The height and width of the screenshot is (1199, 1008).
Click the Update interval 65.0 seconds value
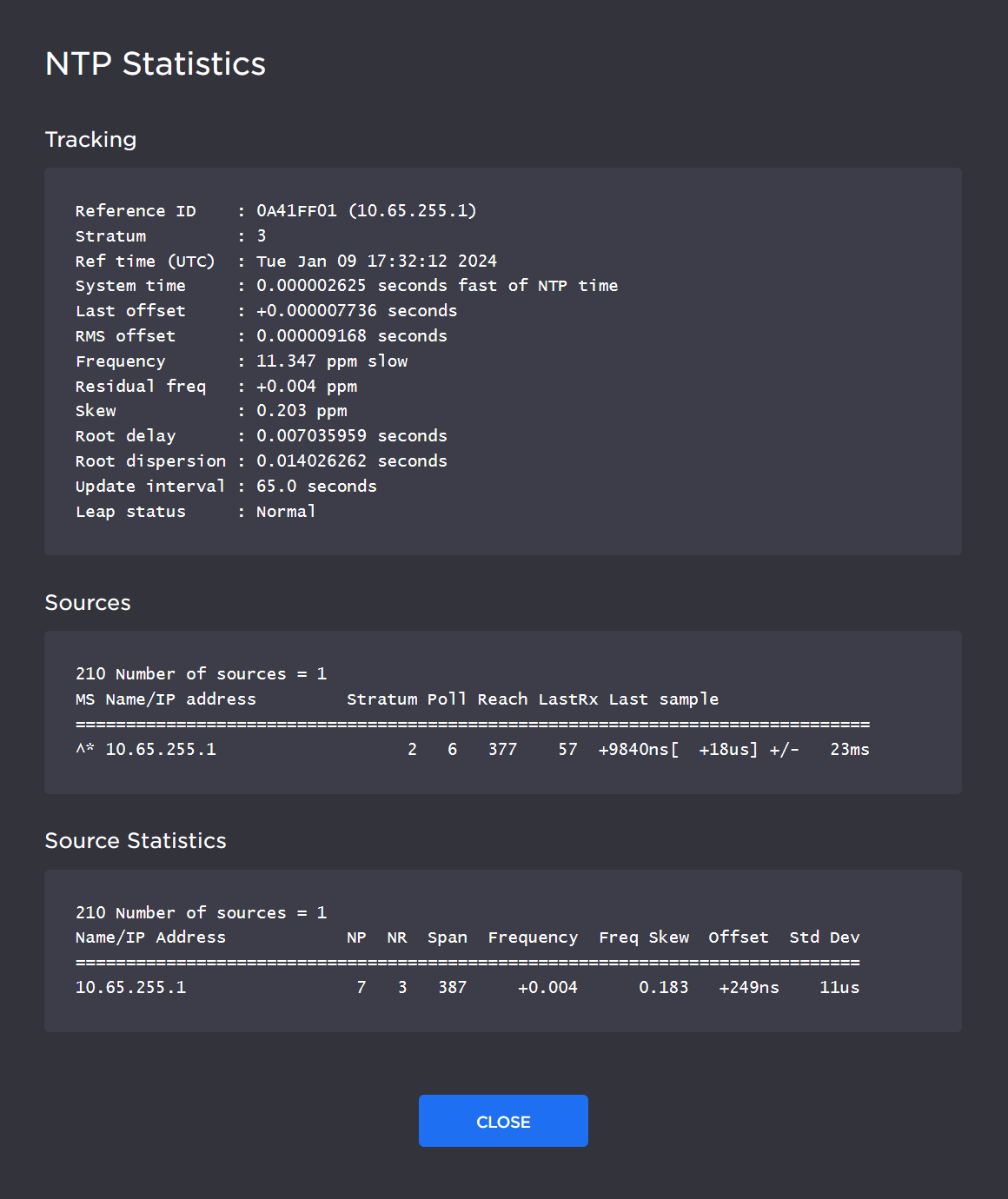coord(316,487)
